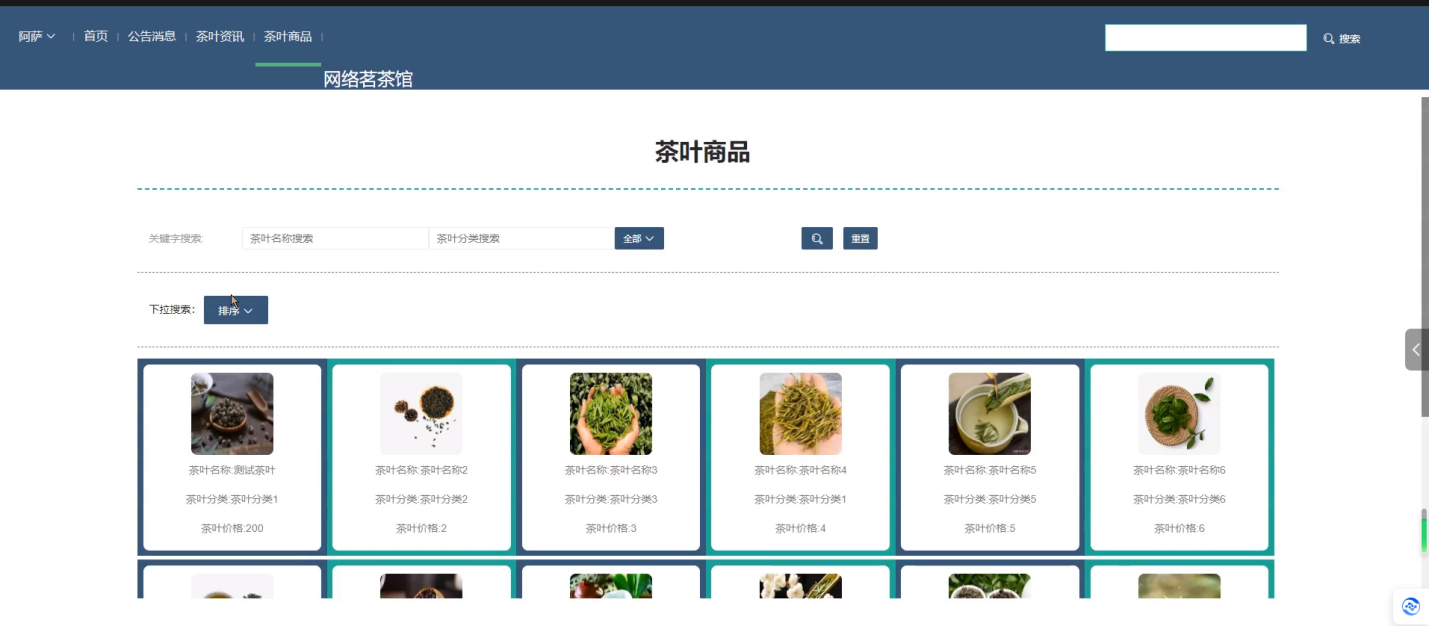Click the 重置 reset button
The height and width of the screenshot is (626, 1429).
coord(860,239)
